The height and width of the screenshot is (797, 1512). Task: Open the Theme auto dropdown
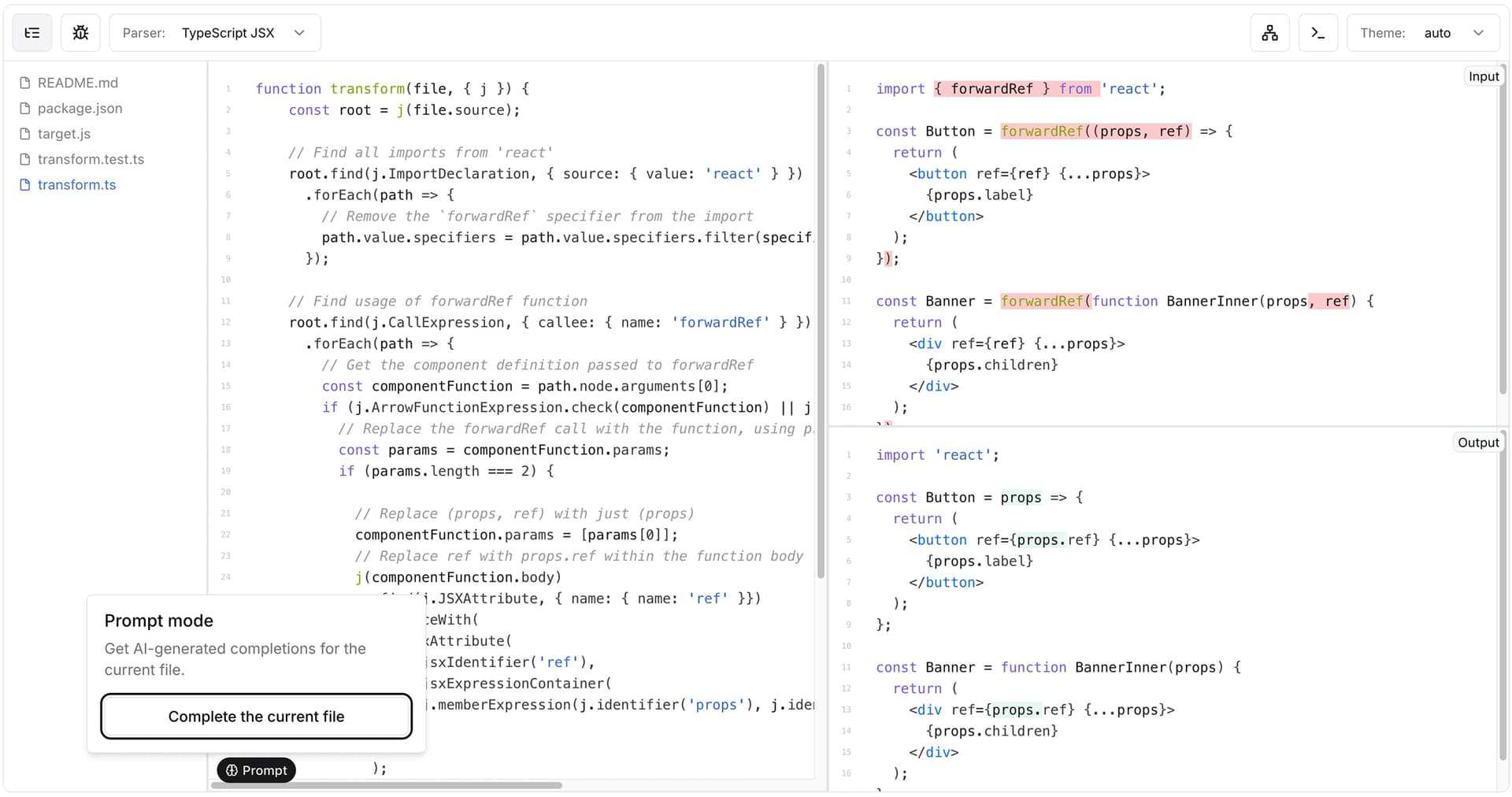pyautogui.click(x=1425, y=33)
